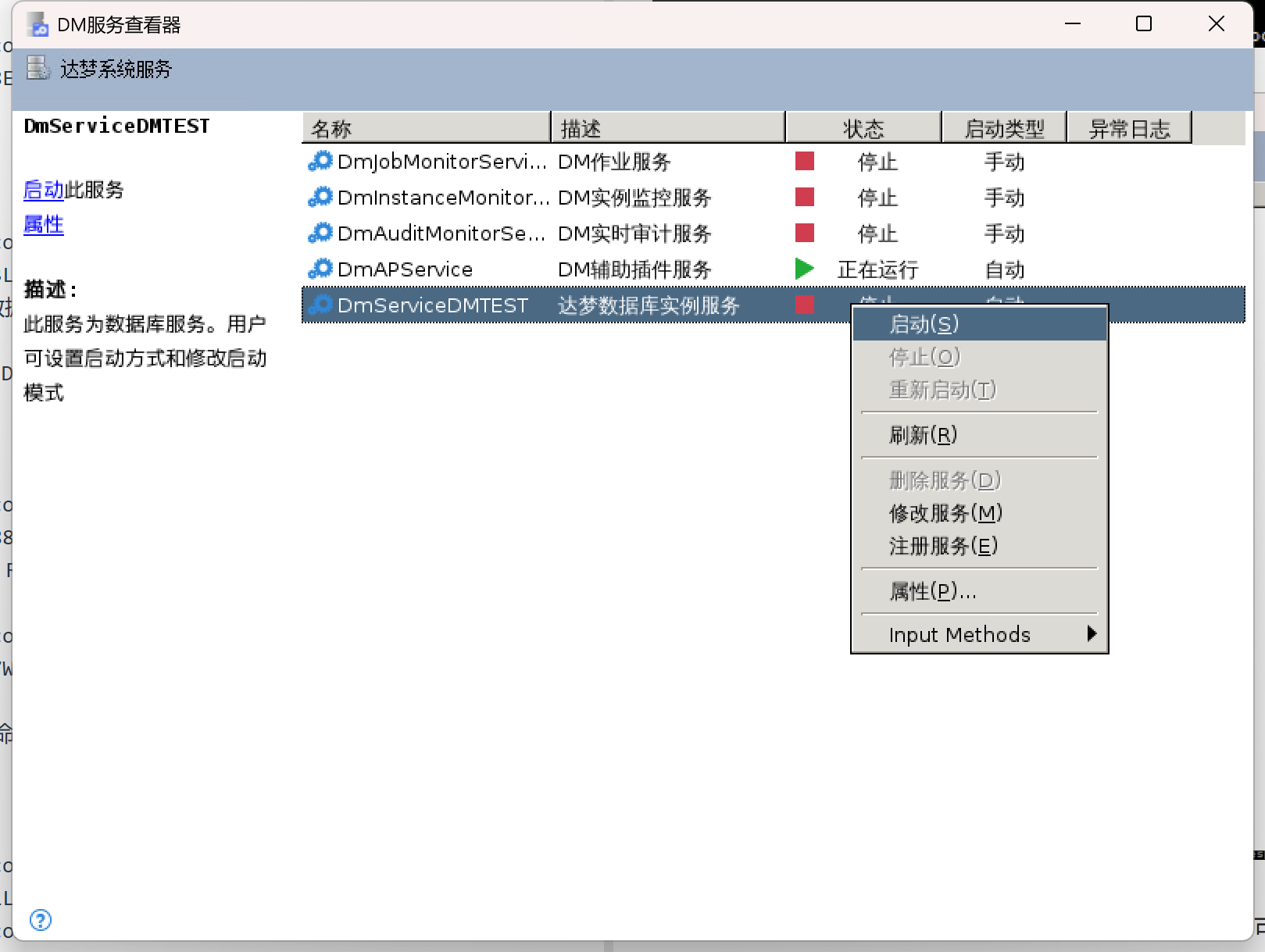Screen dimensions: 1265x952
Task: Sort by the 描述 column header
Action: pyautogui.click(x=668, y=128)
